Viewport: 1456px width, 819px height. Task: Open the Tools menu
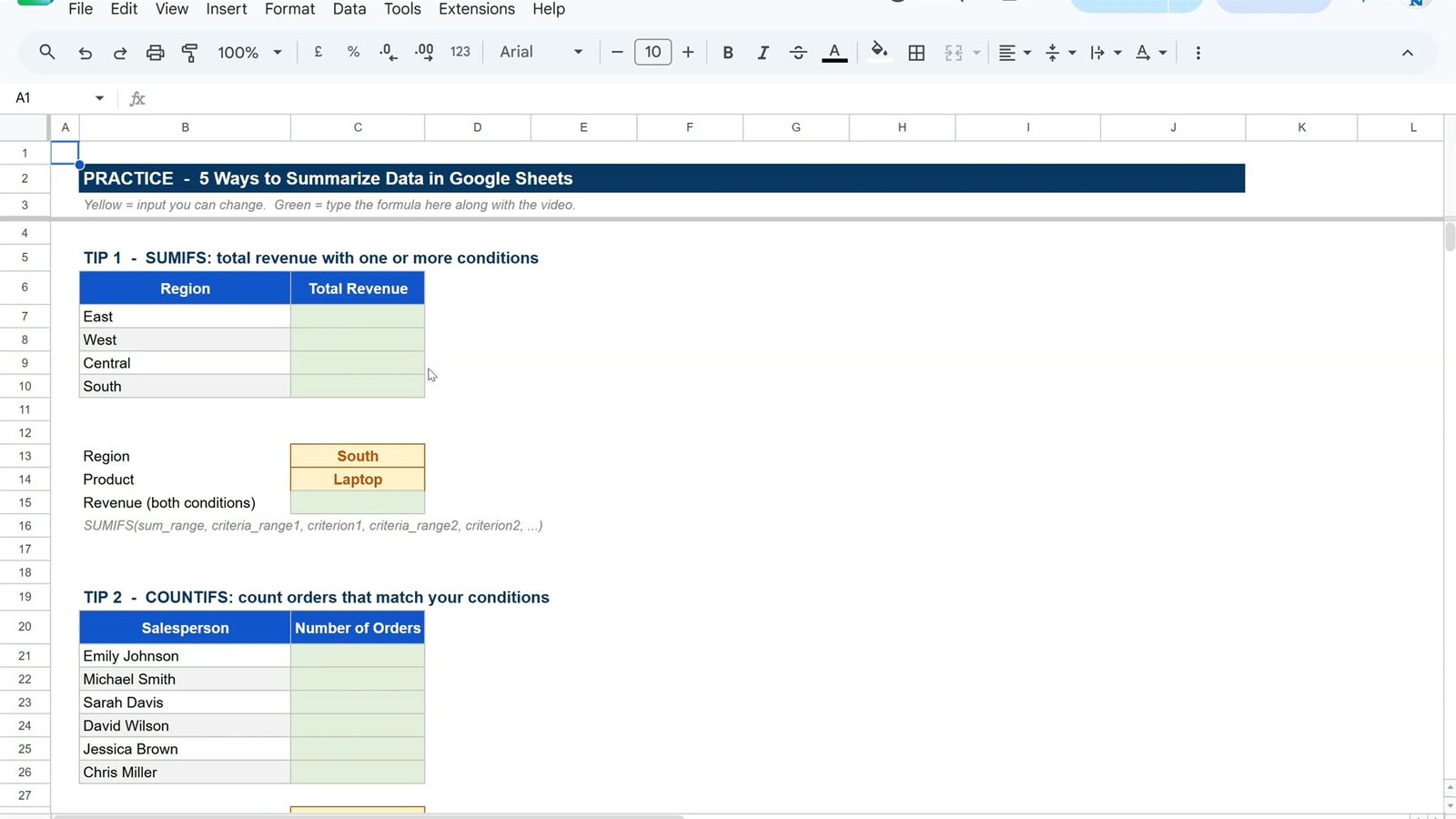[x=402, y=9]
